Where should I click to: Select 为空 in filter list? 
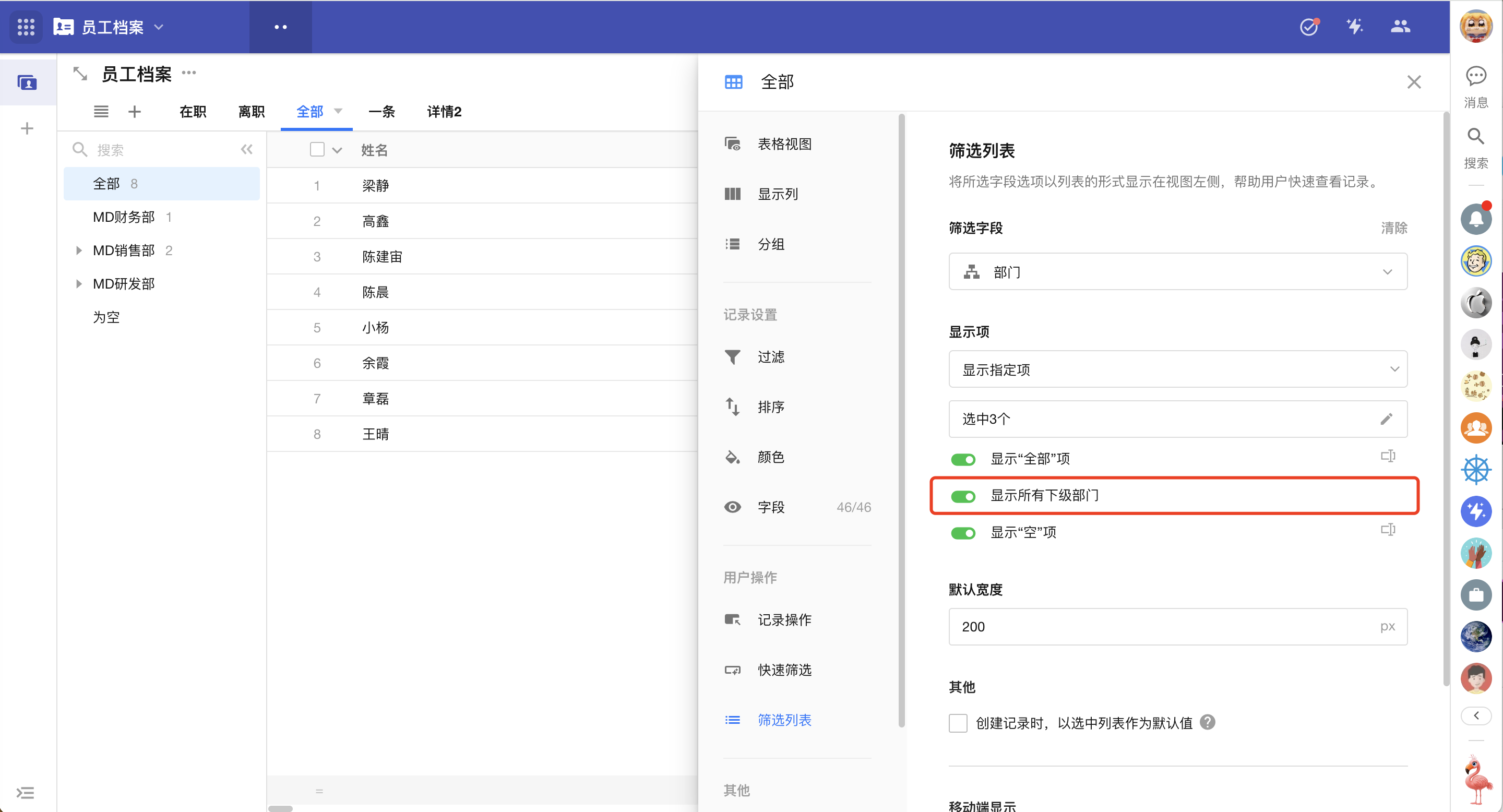tap(162, 317)
